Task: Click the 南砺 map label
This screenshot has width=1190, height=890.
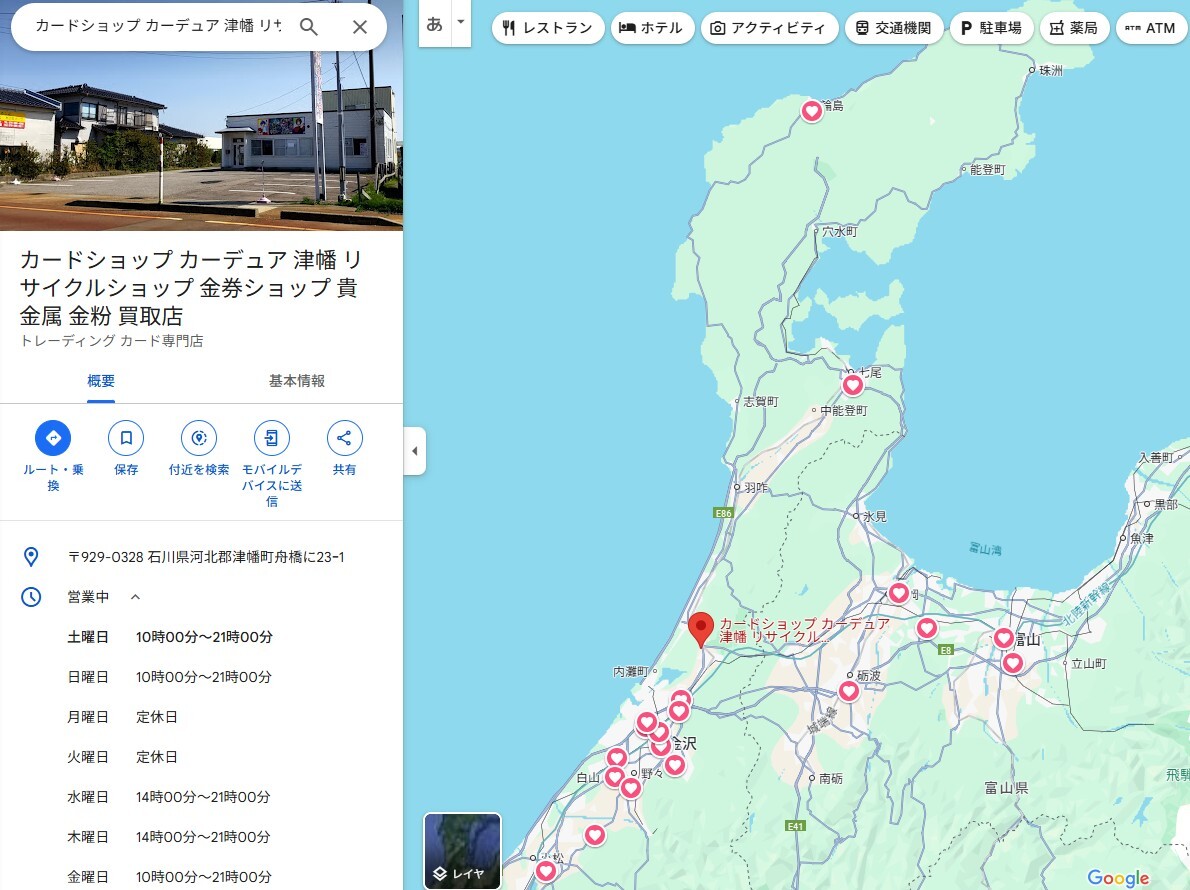Action: tap(830, 778)
